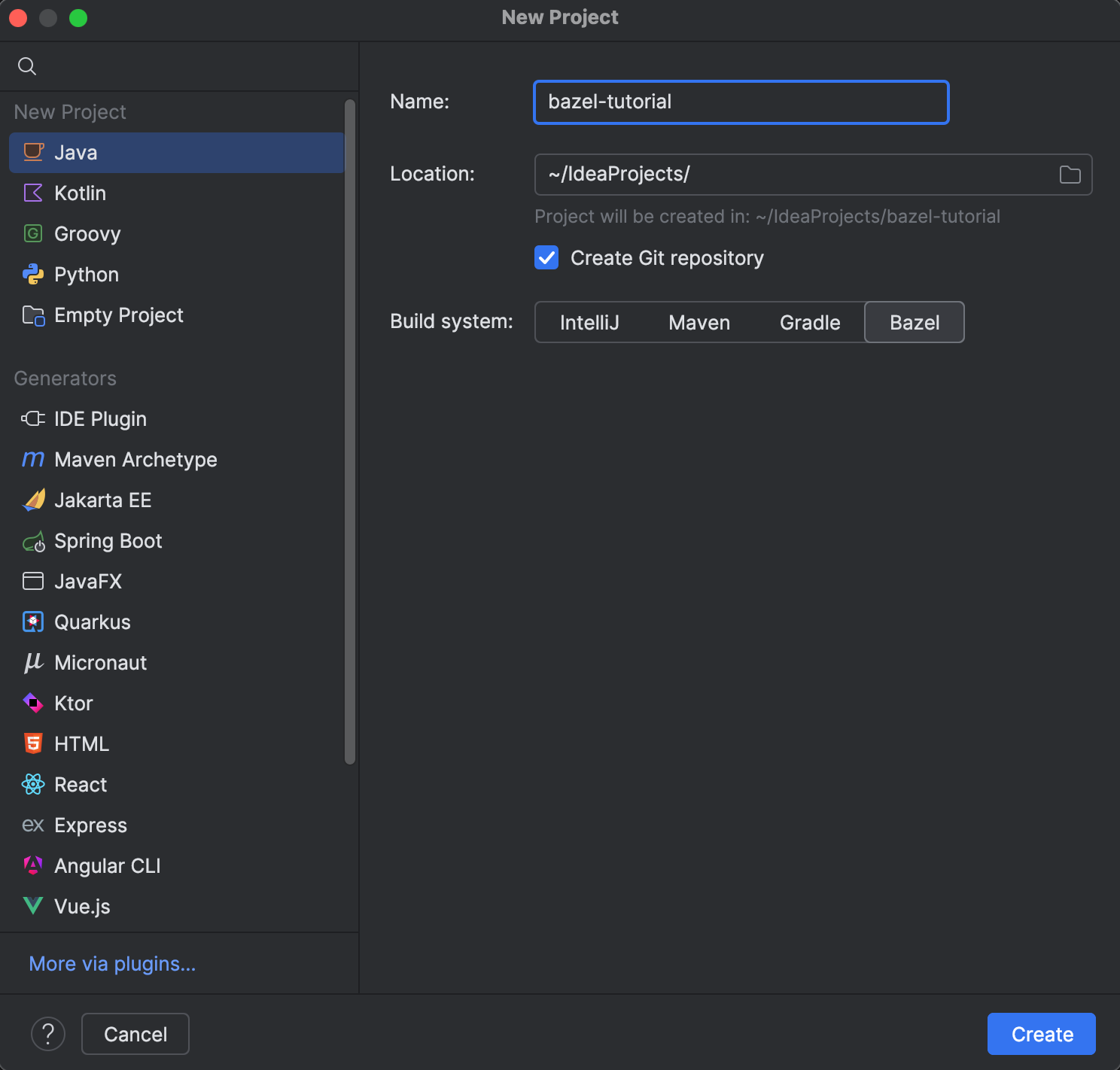The image size is (1120, 1070).
Task: Choose the Empty Project template
Action: coord(118,315)
